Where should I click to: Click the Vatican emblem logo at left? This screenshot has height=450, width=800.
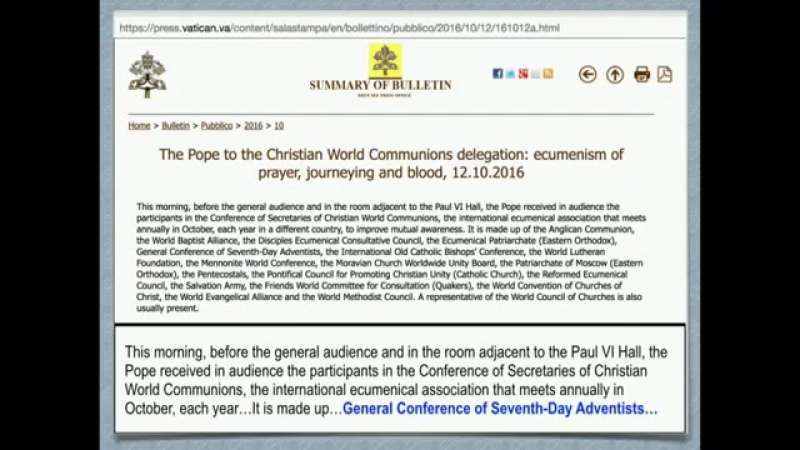point(147,74)
